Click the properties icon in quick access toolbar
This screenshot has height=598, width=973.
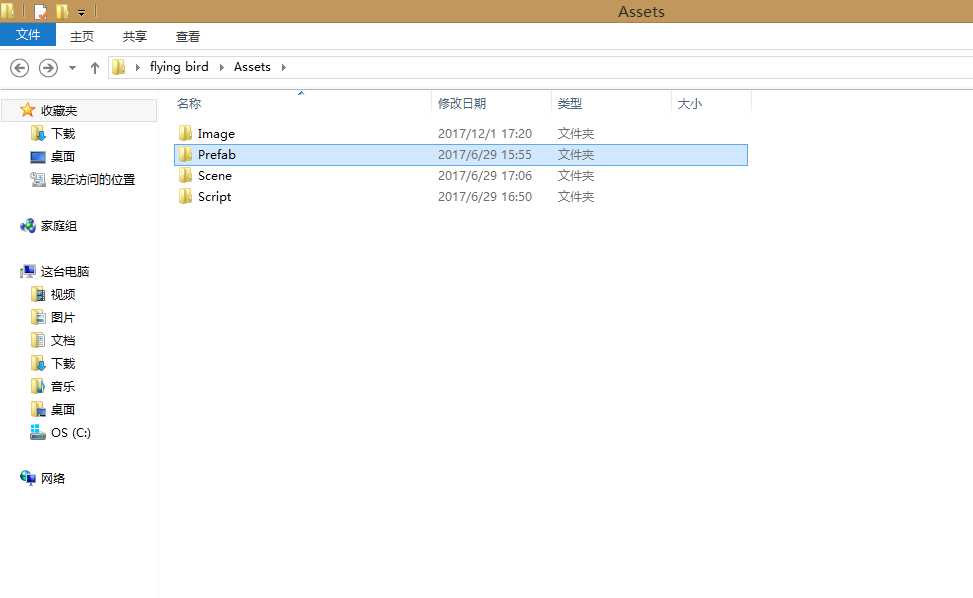point(41,11)
